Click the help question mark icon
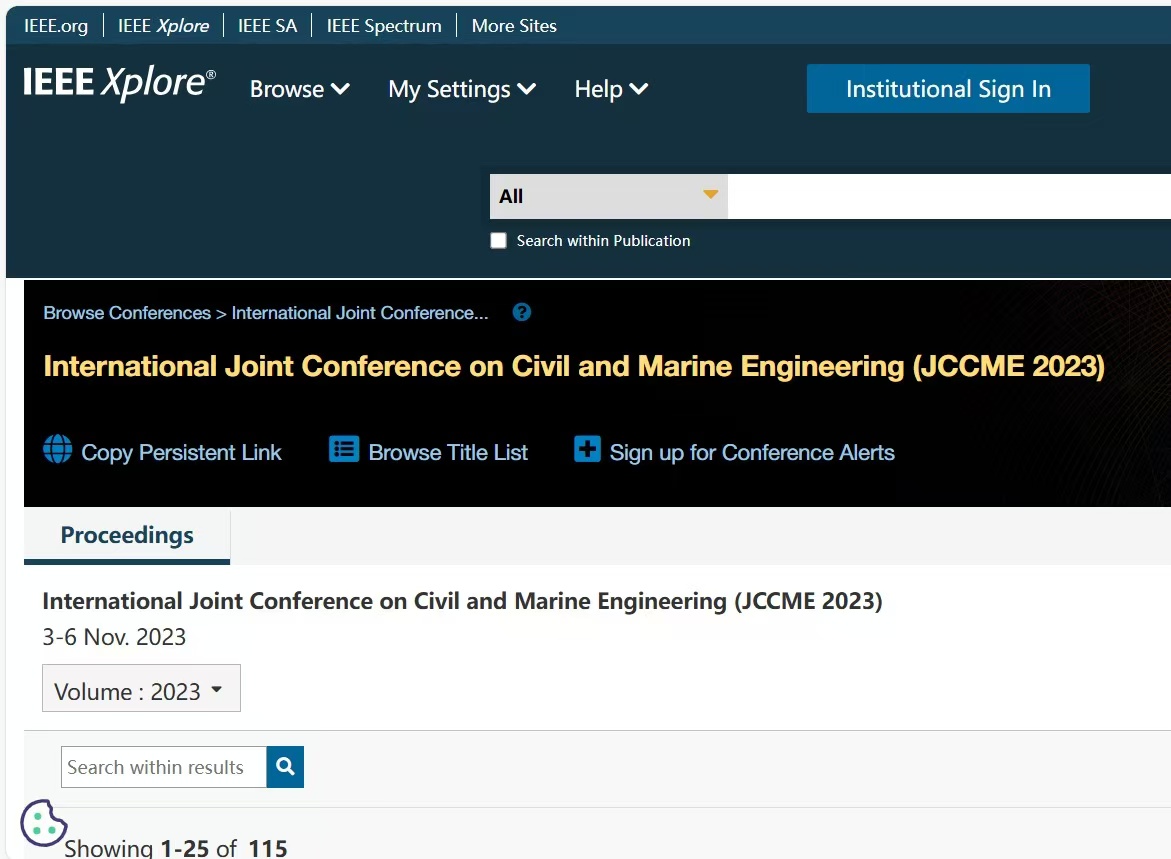Viewport: 1171px width, 859px height. 521,312
